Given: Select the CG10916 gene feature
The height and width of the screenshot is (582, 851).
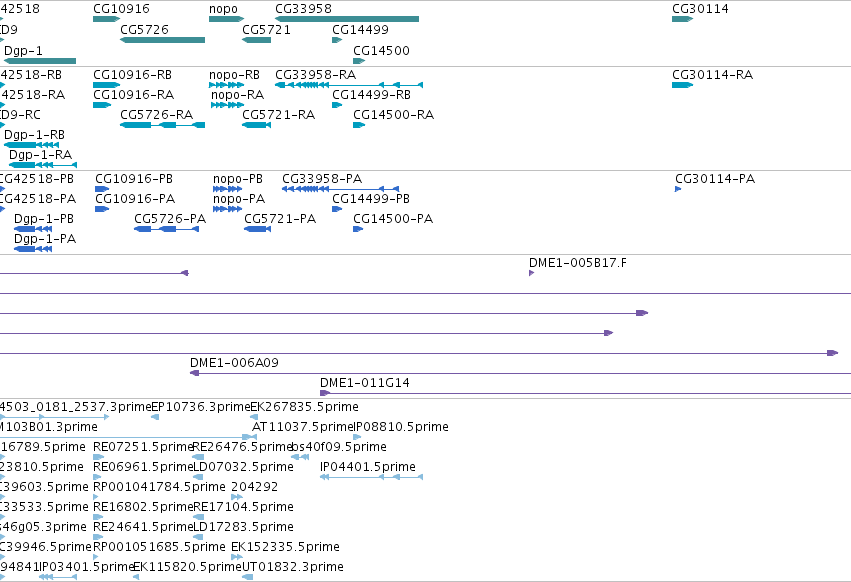Looking at the screenshot, I should pyautogui.click(x=106, y=19).
